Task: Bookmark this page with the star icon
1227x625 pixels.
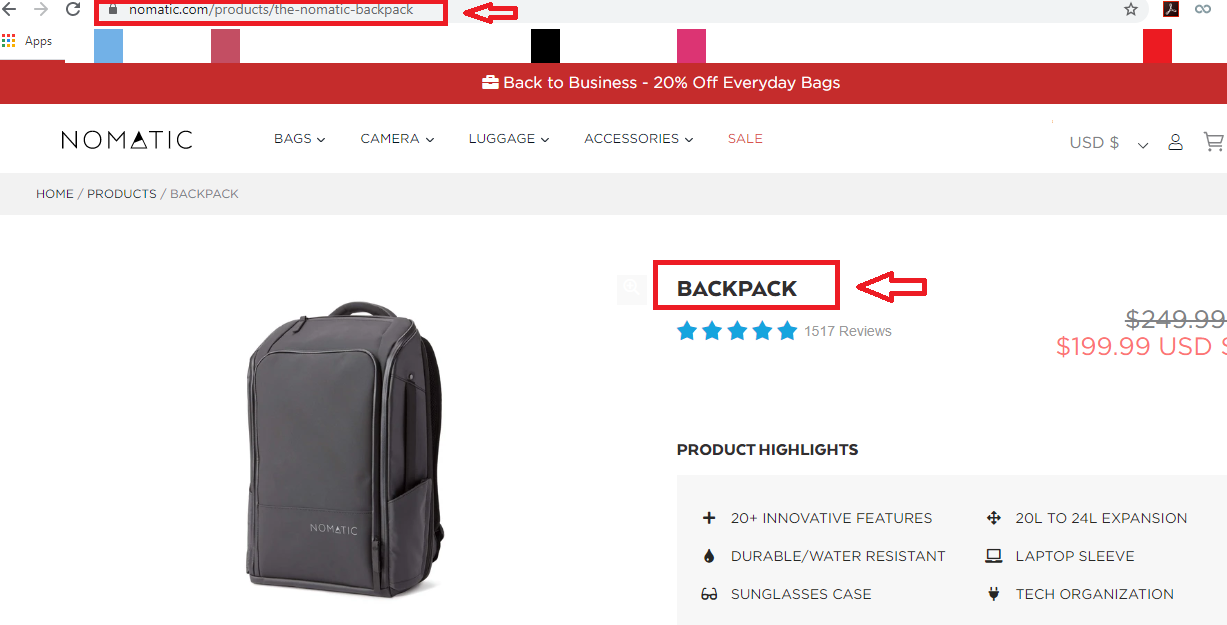Action: coord(1131,9)
